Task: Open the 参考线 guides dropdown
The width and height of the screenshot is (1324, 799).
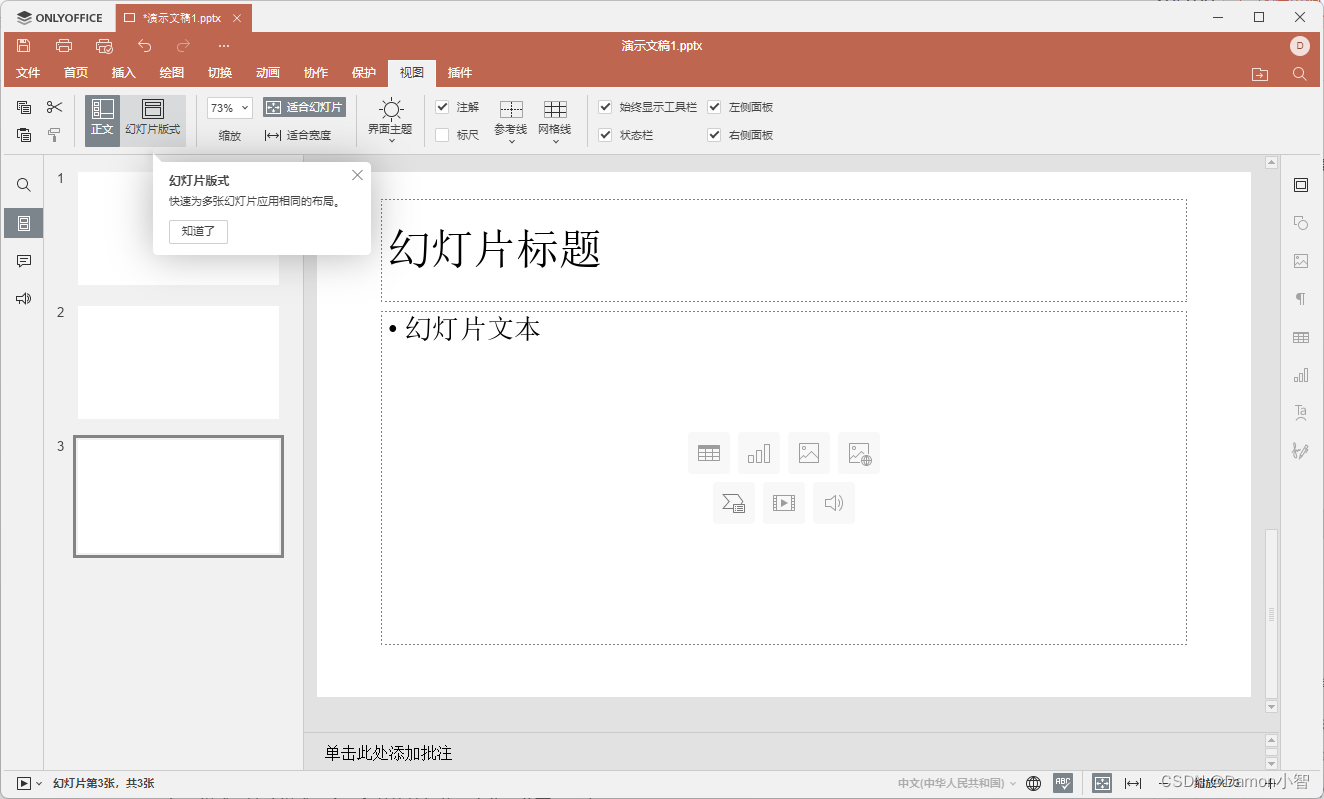Action: pyautogui.click(x=511, y=121)
